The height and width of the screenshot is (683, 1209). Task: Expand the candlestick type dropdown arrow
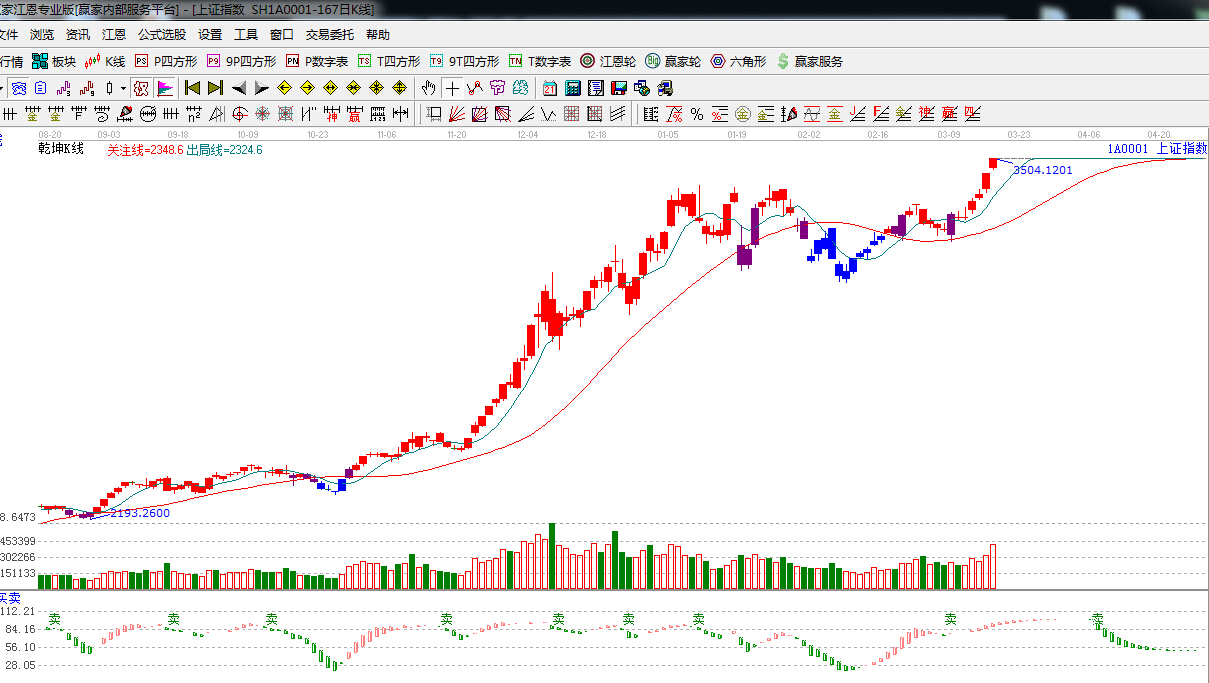point(124,88)
